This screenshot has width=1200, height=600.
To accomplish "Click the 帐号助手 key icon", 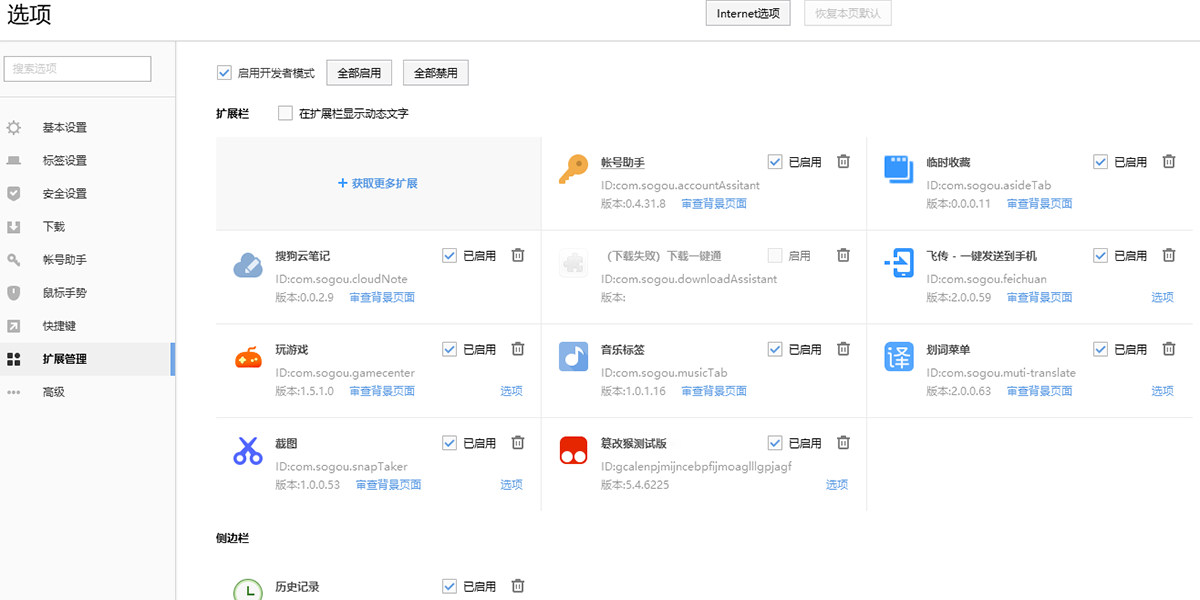I will pyautogui.click(x=573, y=170).
